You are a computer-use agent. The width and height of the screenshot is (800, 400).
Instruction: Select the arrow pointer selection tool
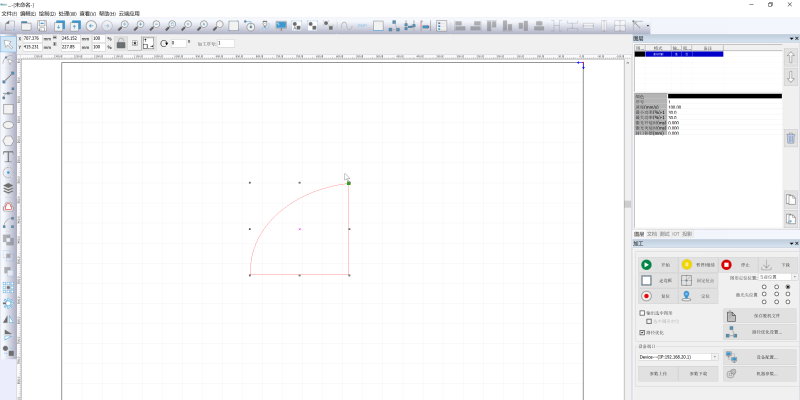[x=8, y=44]
